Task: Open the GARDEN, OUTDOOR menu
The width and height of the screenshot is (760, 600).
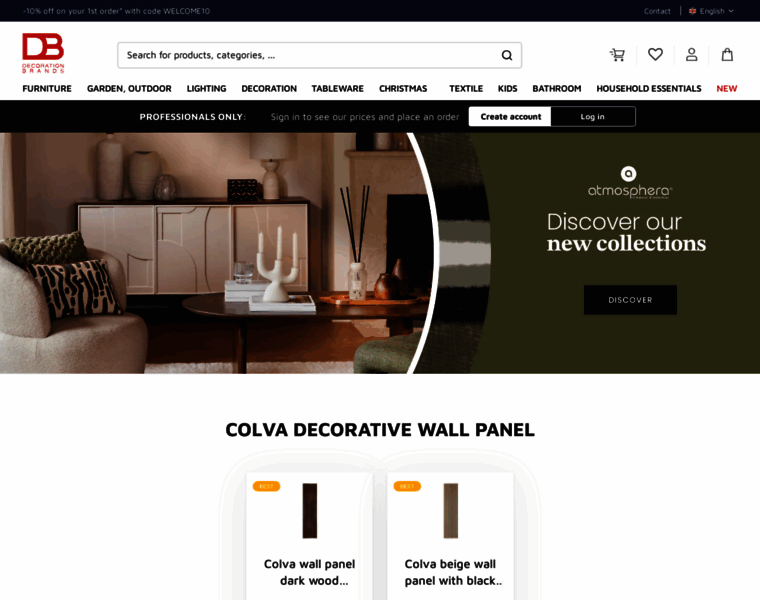Action: [129, 89]
